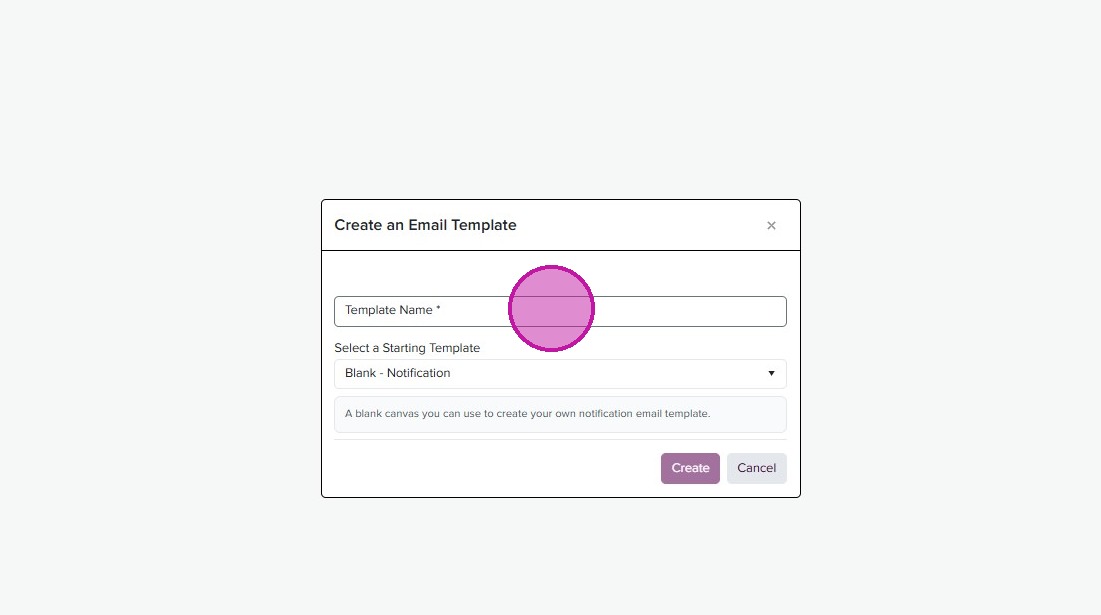Click the X icon in dialog header
The width and height of the screenshot is (1101, 615).
[771, 226]
